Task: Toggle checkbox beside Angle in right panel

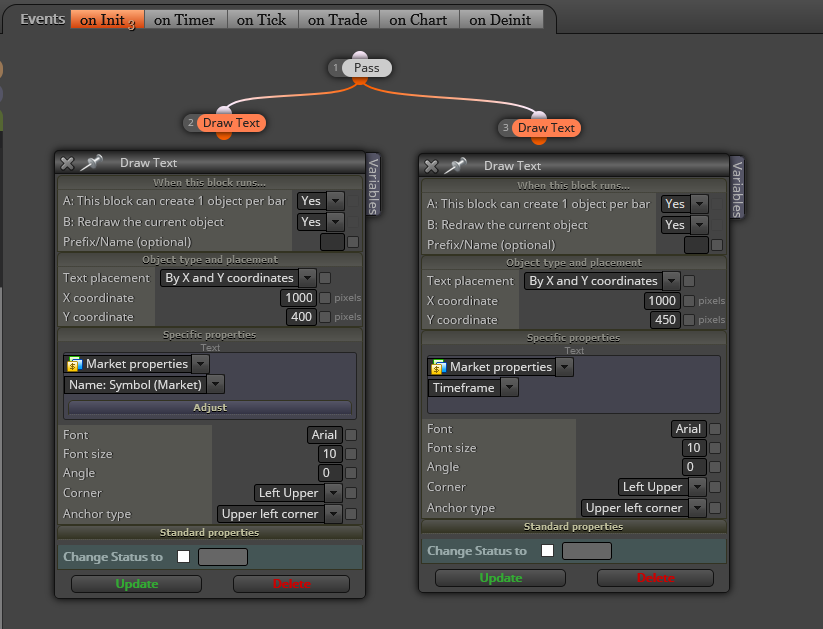Action: click(x=715, y=467)
